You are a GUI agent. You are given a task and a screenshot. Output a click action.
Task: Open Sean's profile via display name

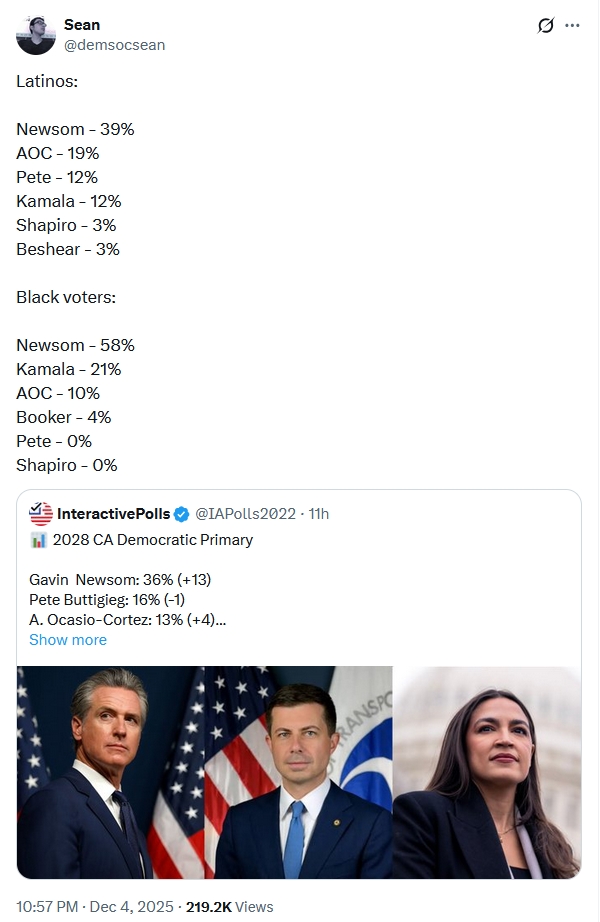click(x=82, y=24)
